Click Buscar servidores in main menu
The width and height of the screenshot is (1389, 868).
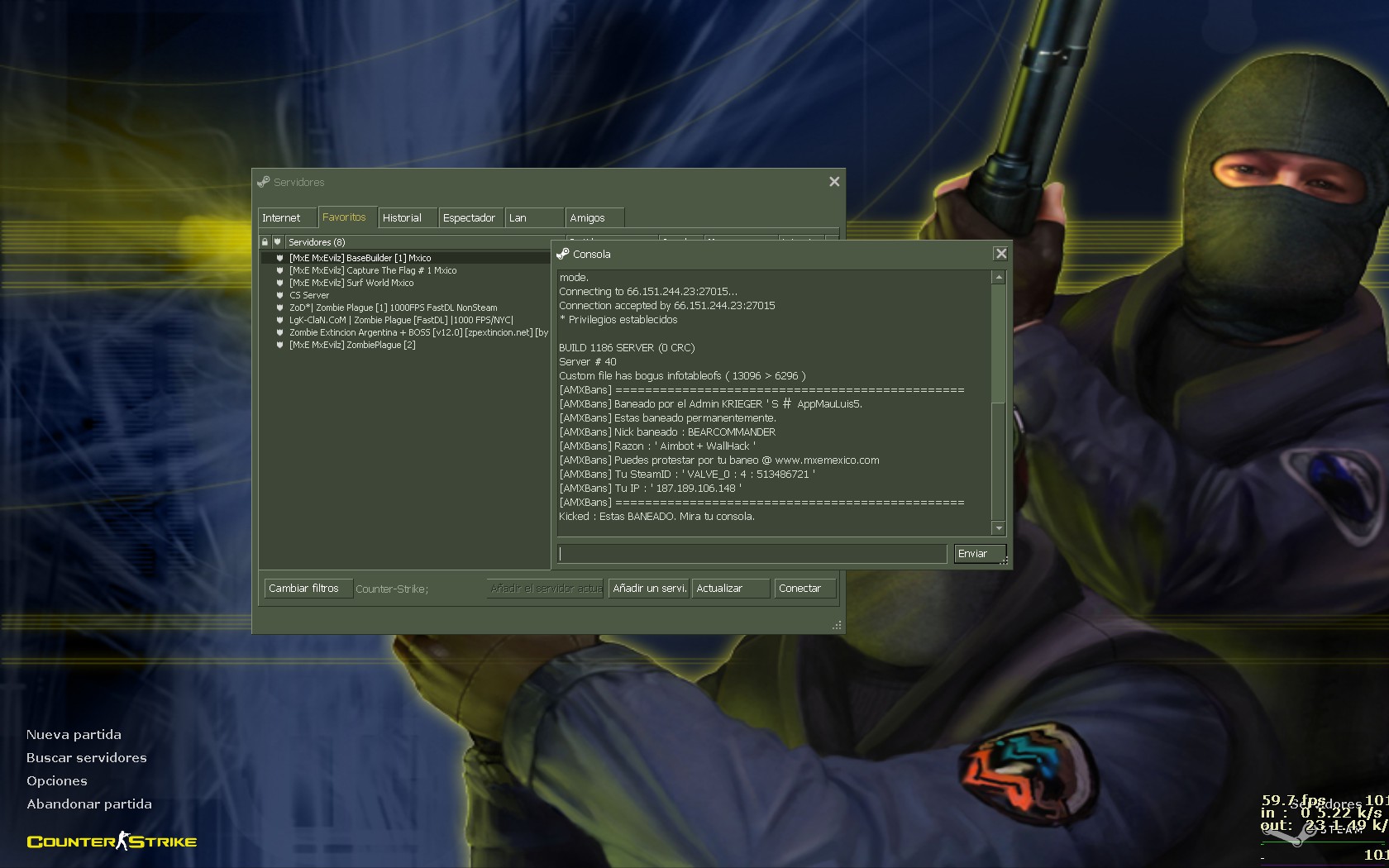point(87,758)
